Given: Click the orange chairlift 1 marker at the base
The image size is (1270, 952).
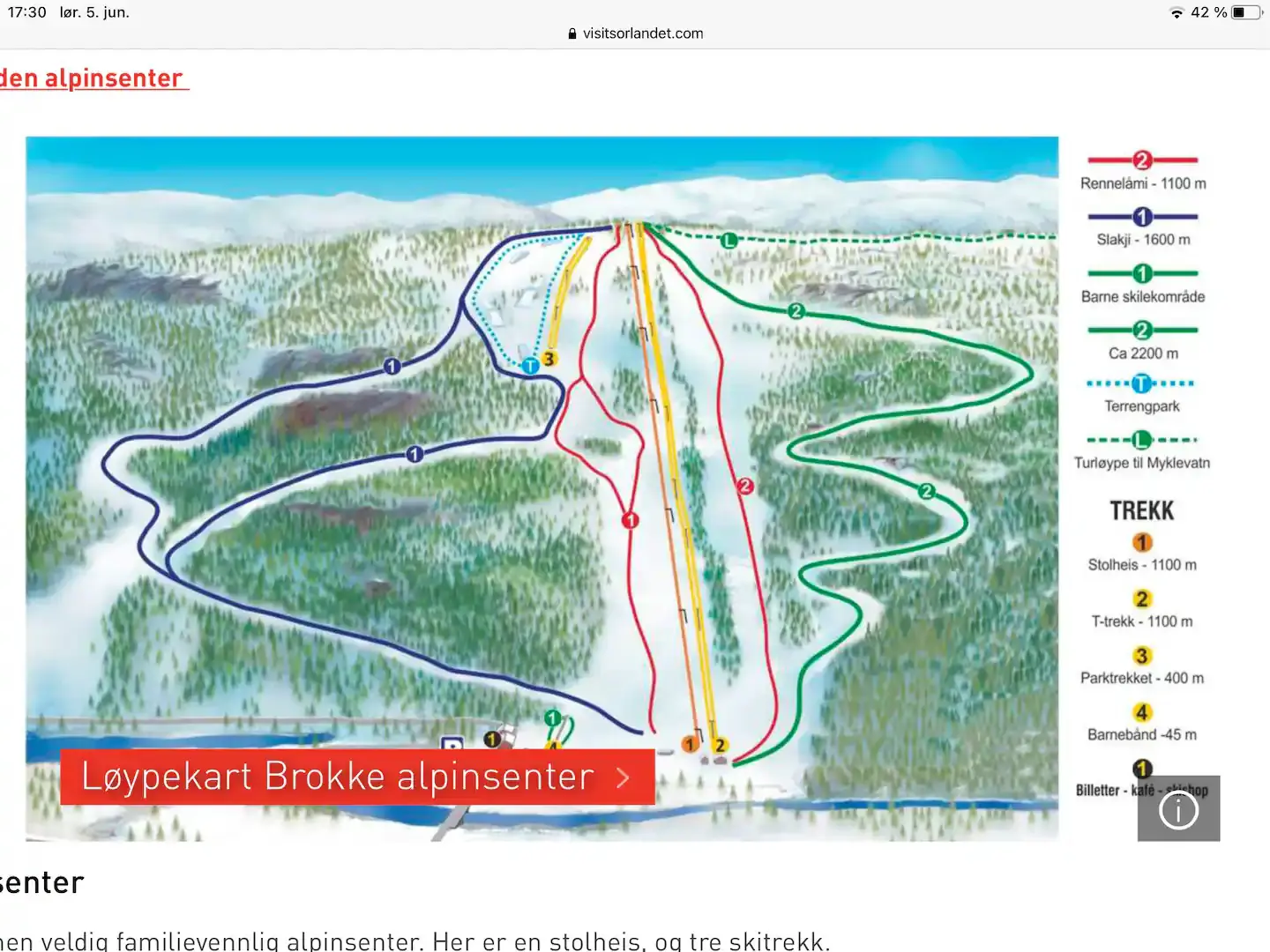Looking at the screenshot, I should point(691,745).
